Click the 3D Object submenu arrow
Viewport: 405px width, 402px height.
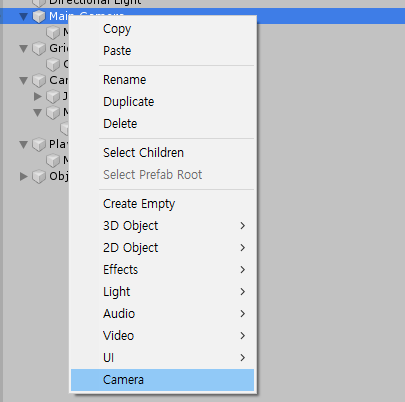(243, 226)
